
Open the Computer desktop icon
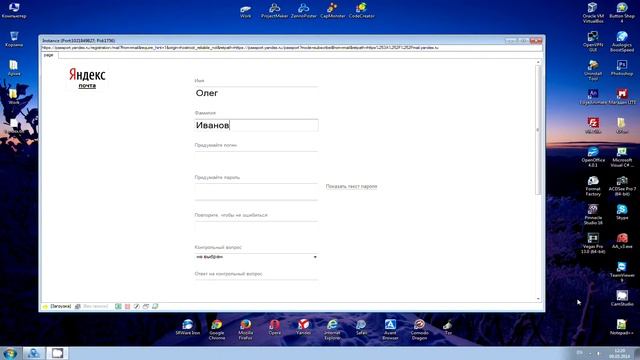click(14, 11)
